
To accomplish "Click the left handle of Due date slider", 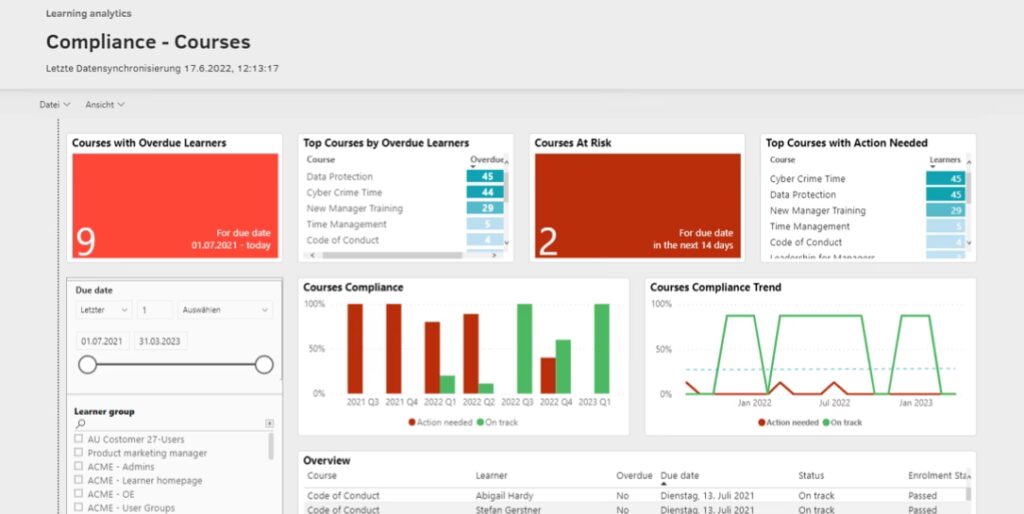I will [88, 365].
